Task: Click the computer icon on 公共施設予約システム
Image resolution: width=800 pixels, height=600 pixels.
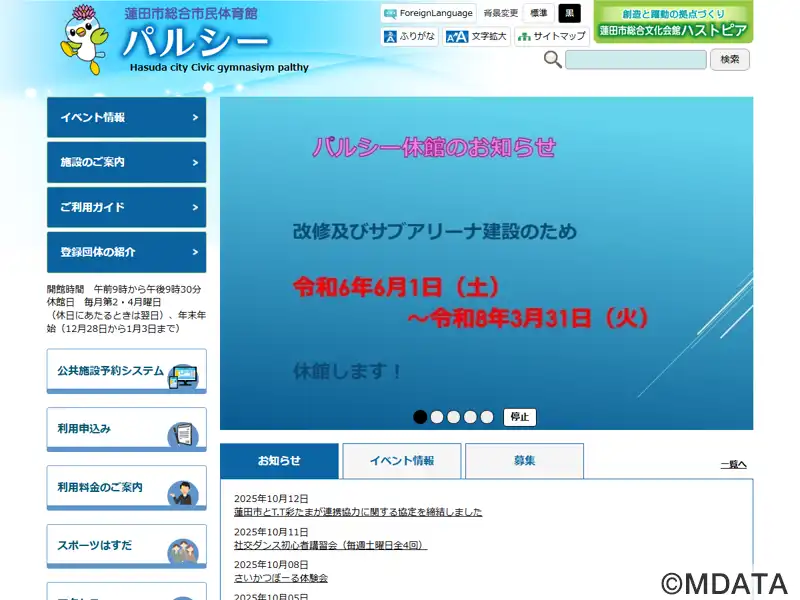Action: (x=183, y=377)
